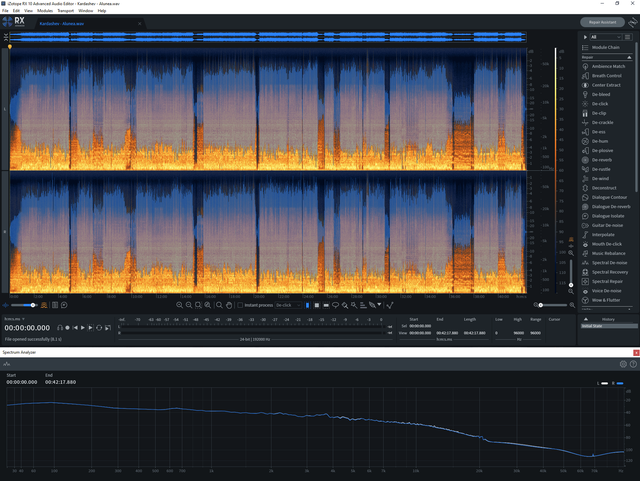Open the Voice De-noise module

point(602,291)
